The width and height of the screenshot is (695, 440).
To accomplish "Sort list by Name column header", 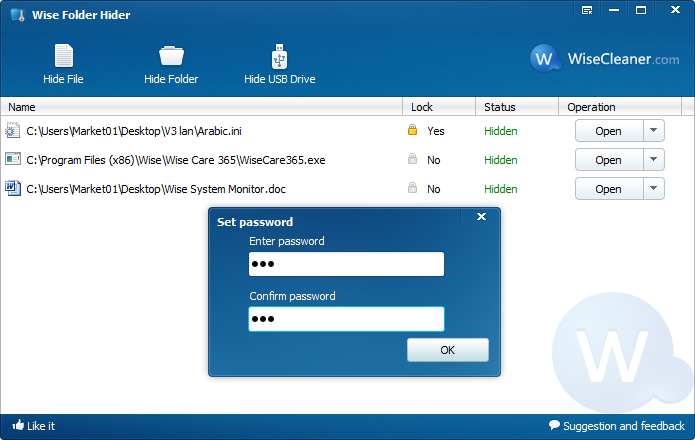I will point(202,107).
